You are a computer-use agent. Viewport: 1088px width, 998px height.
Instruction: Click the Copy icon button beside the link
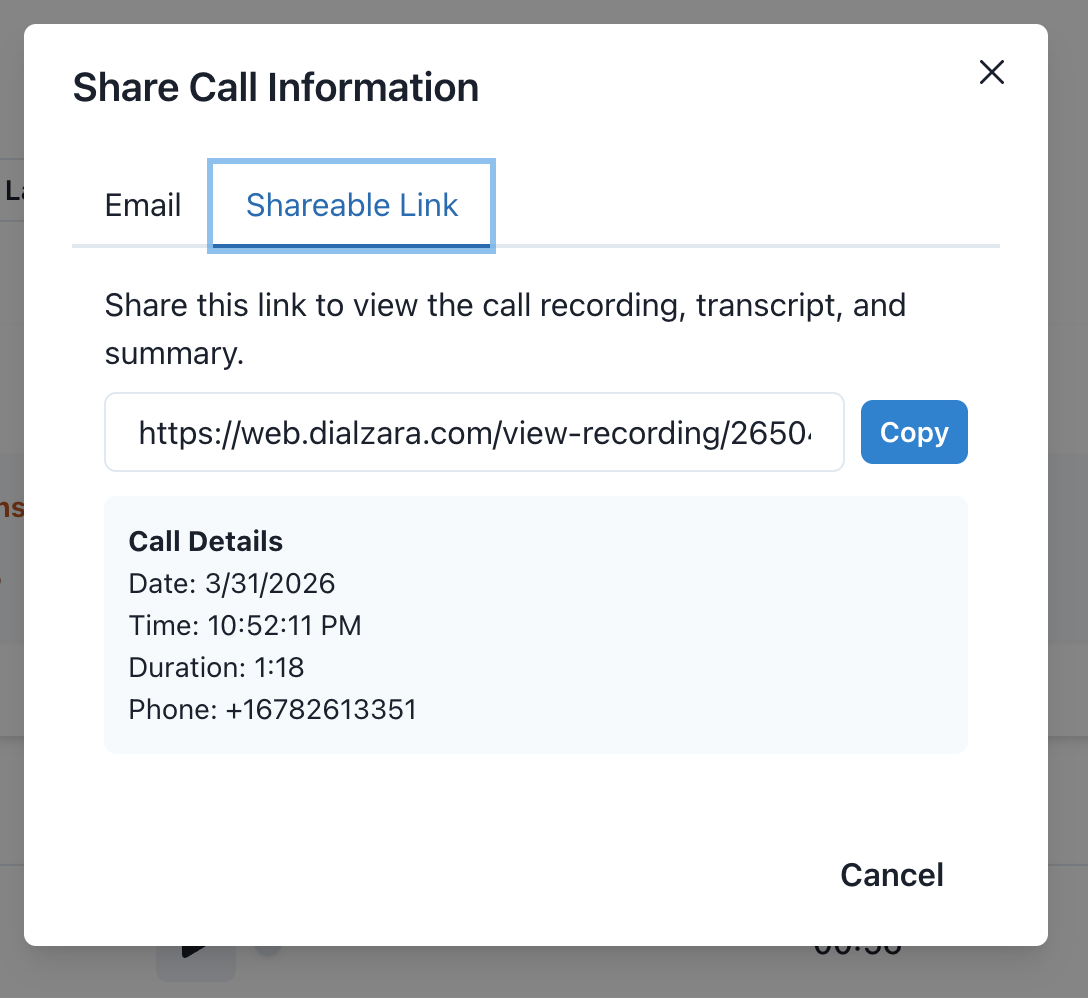[x=913, y=432]
